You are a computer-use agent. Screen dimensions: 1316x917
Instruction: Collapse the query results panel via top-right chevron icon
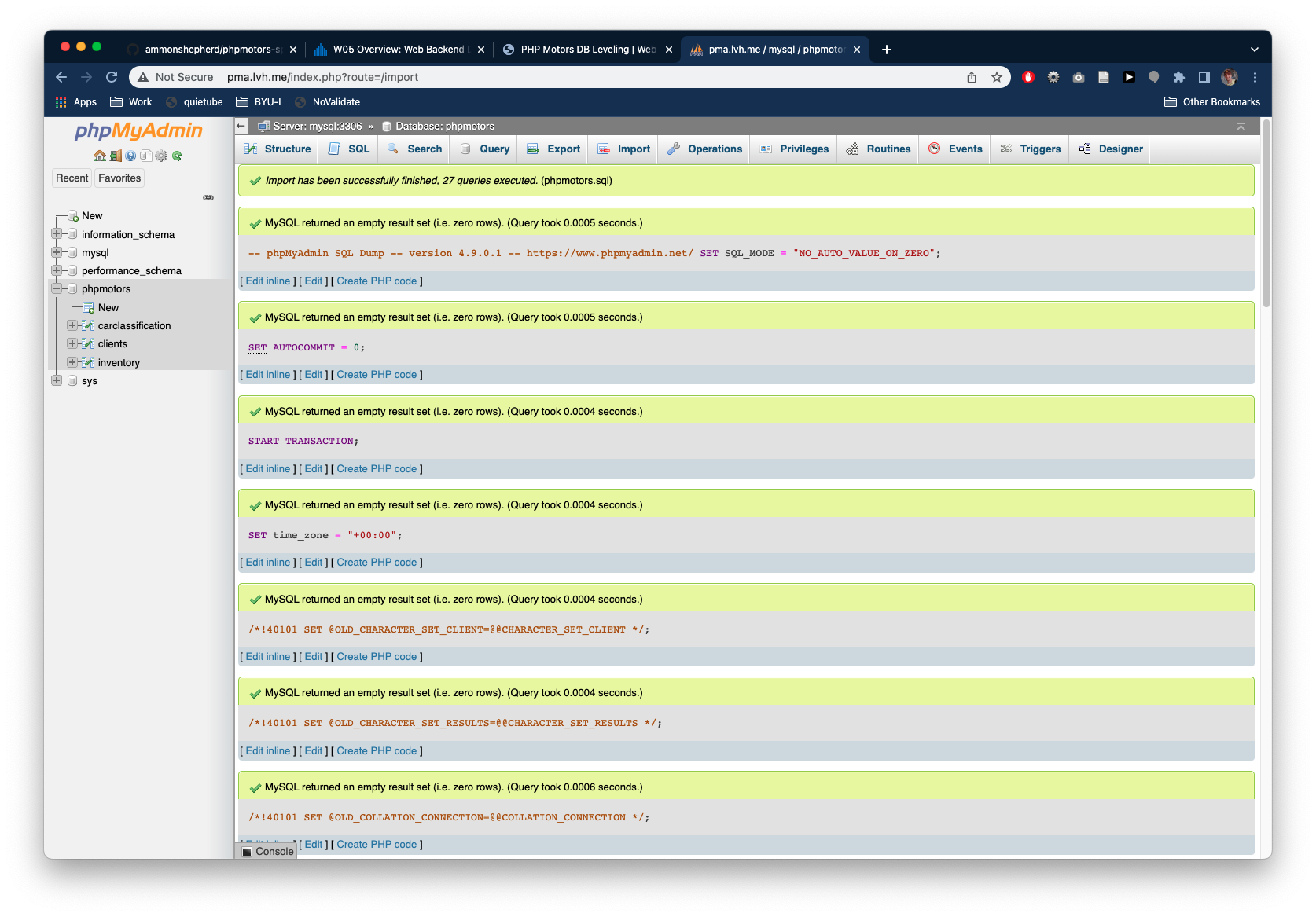coord(1241,125)
